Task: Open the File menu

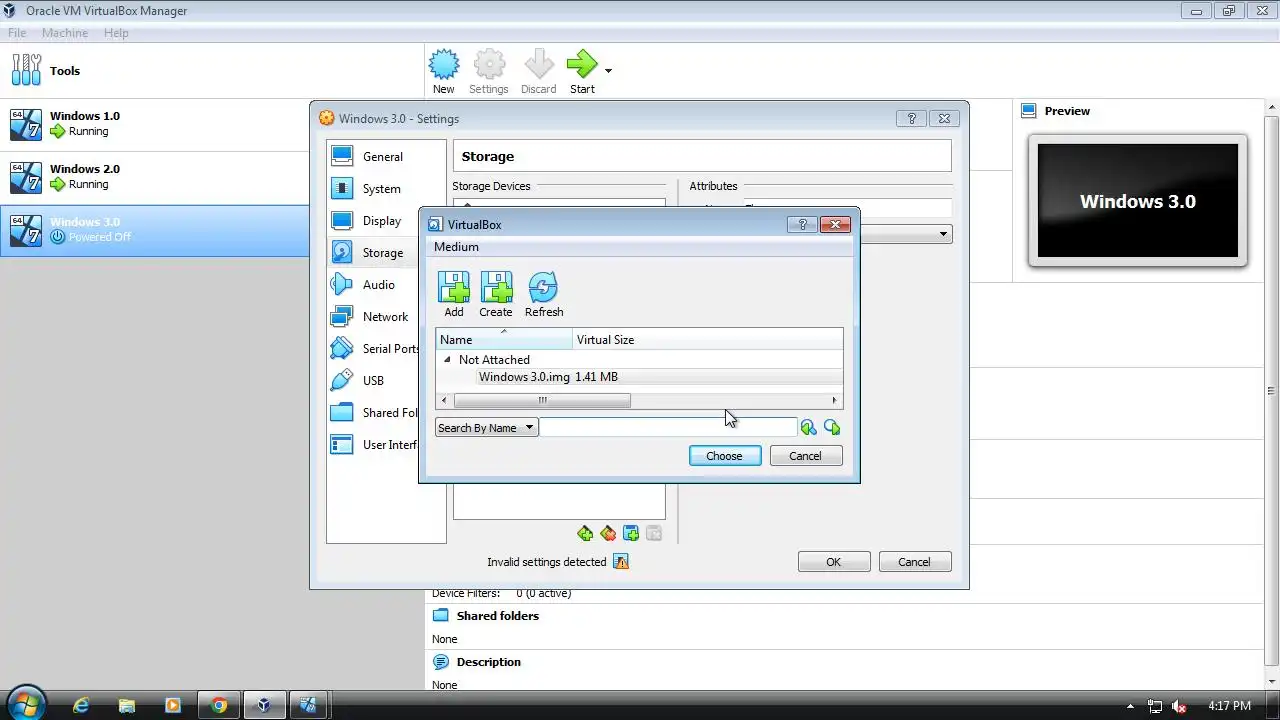Action: (x=17, y=33)
